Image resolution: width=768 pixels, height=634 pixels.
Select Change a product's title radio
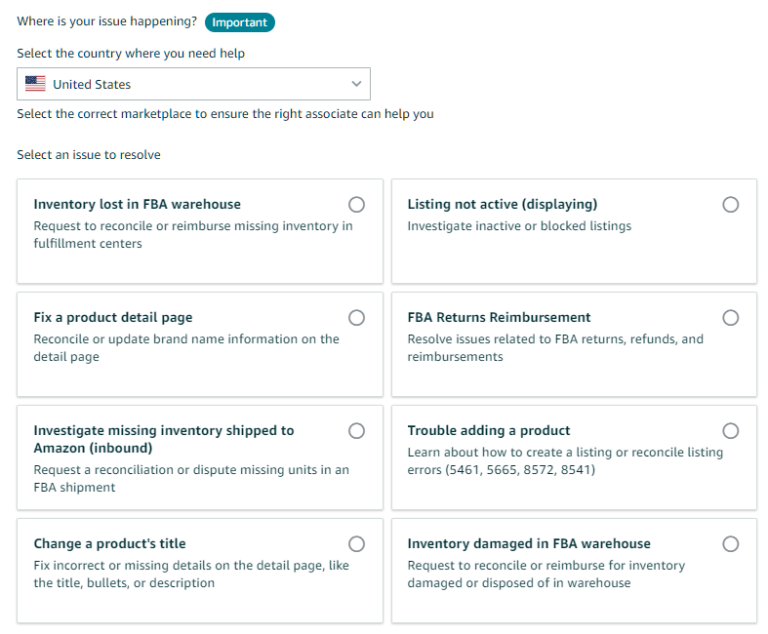[356, 544]
